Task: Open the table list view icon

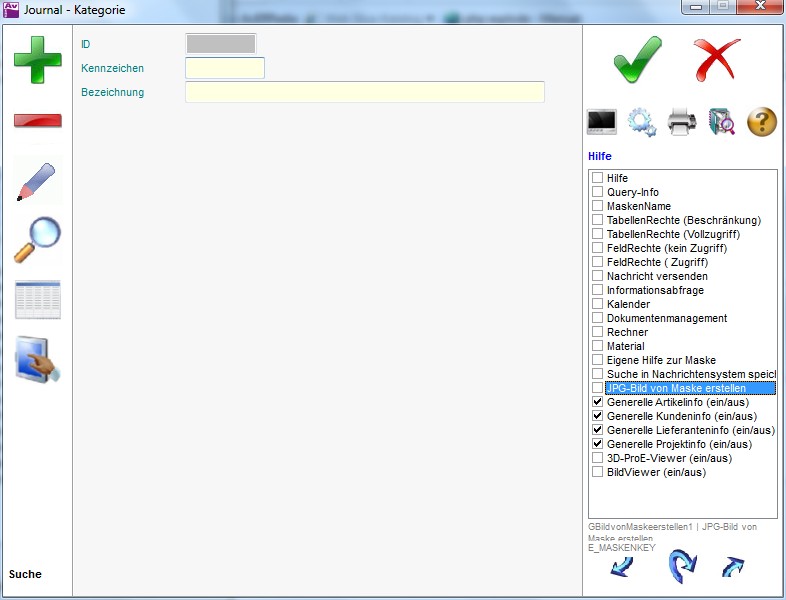Action: coord(37,300)
